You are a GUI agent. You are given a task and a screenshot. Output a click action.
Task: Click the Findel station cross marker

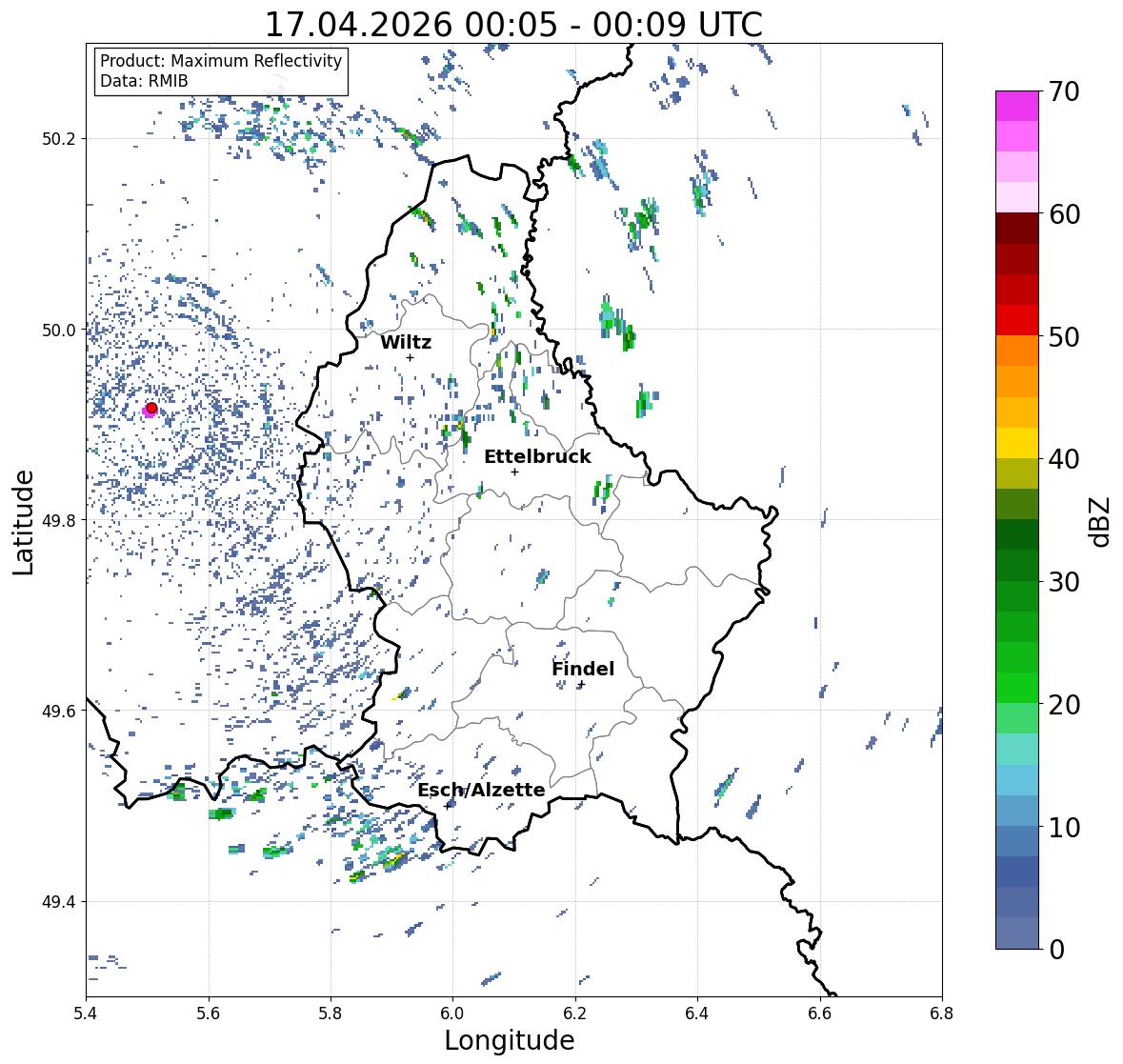pyautogui.click(x=582, y=685)
